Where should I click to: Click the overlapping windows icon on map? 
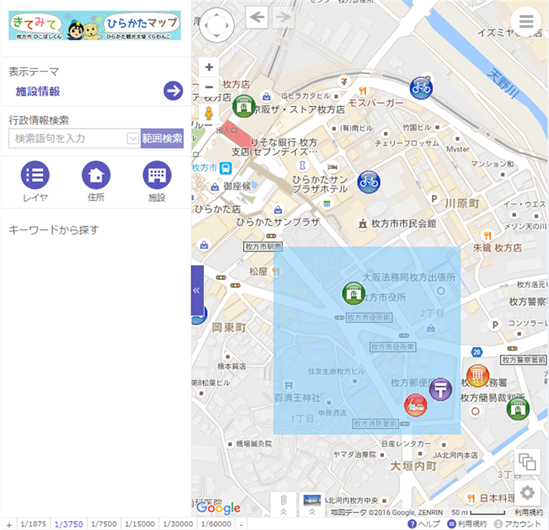click(x=527, y=462)
